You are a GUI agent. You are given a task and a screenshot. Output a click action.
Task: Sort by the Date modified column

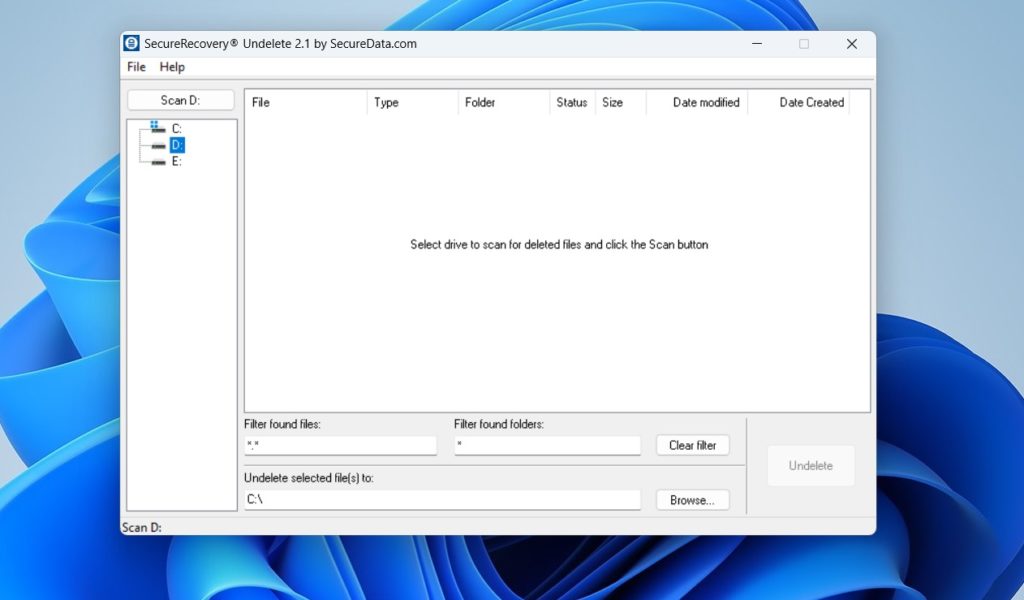(x=707, y=102)
